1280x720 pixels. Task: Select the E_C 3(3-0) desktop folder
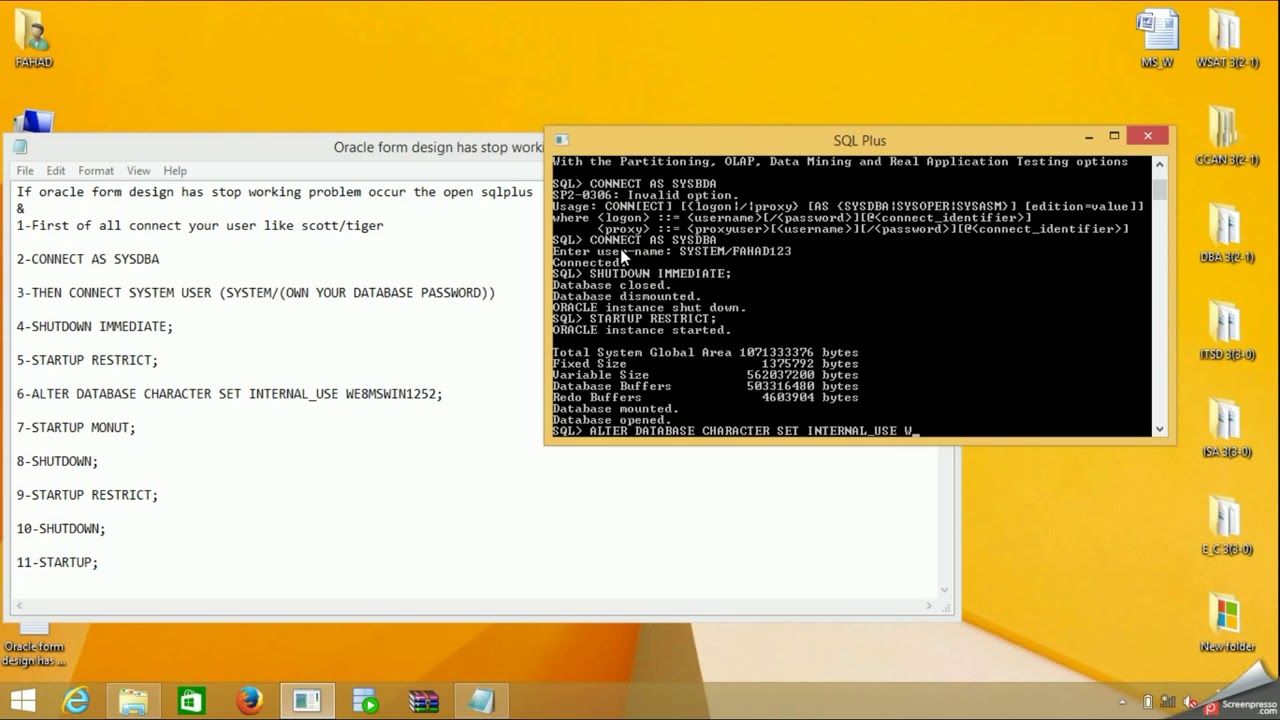click(x=1226, y=524)
